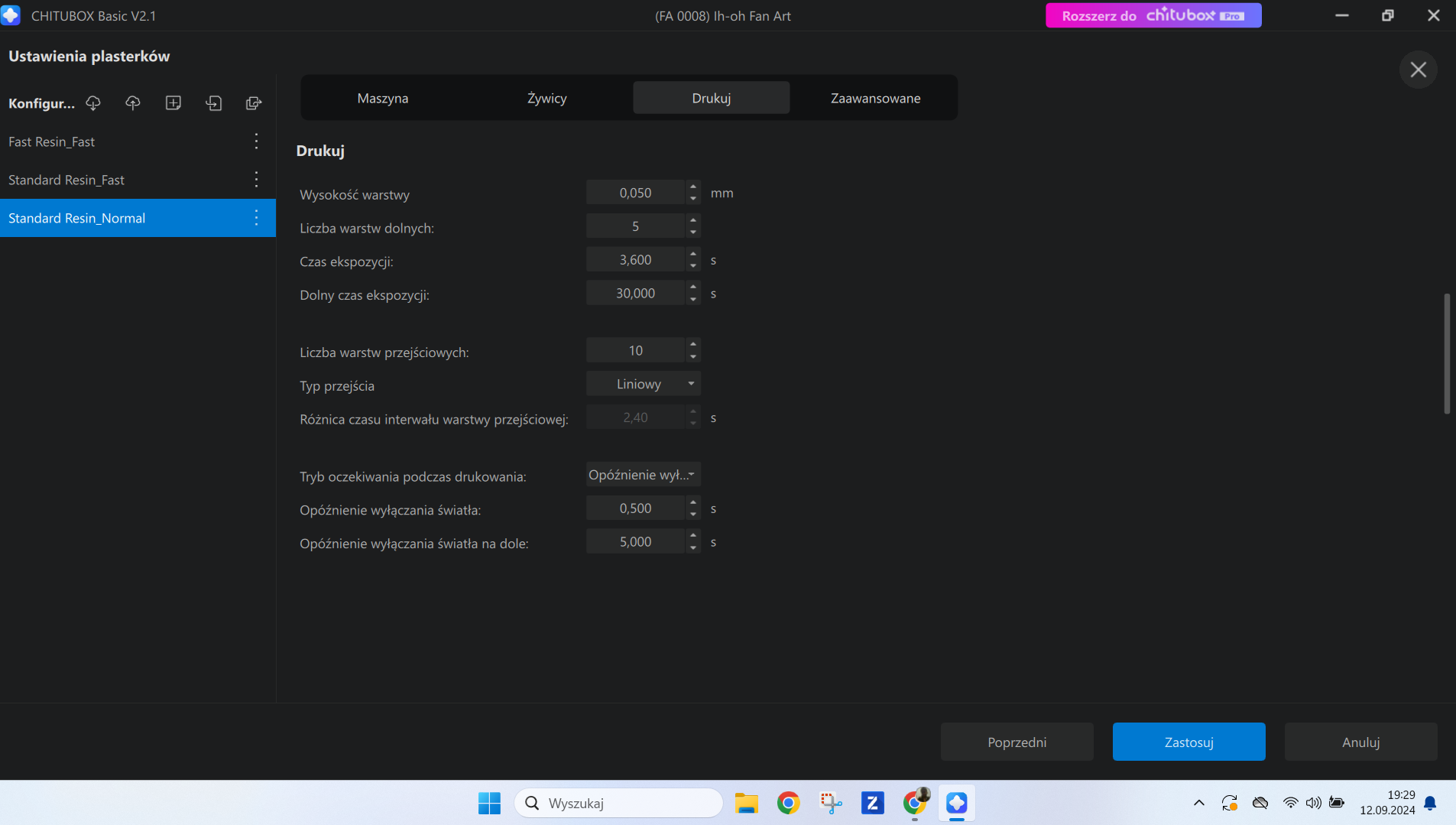Viewport: 1456px width, 825px height.
Task: Add new configuration profile icon
Action: 173,103
